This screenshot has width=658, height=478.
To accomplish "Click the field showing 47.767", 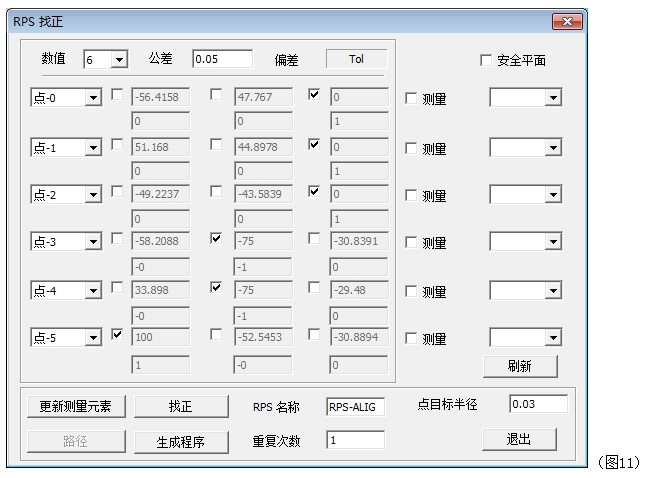I will pos(263,97).
